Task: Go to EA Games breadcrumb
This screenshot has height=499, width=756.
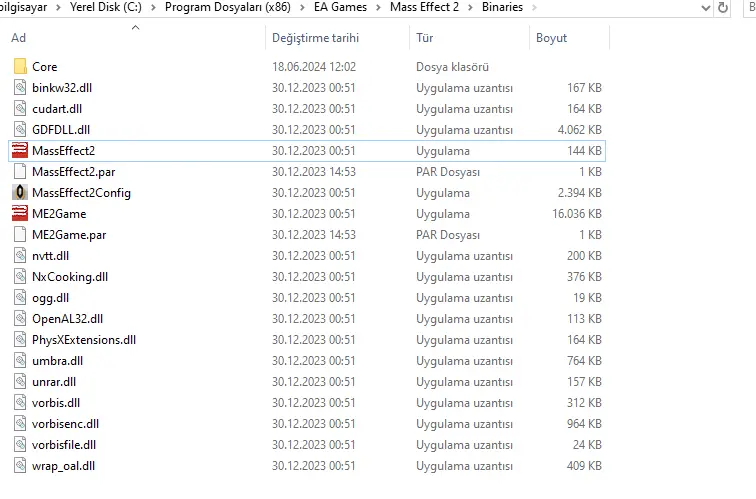Action: pyautogui.click(x=340, y=7)
